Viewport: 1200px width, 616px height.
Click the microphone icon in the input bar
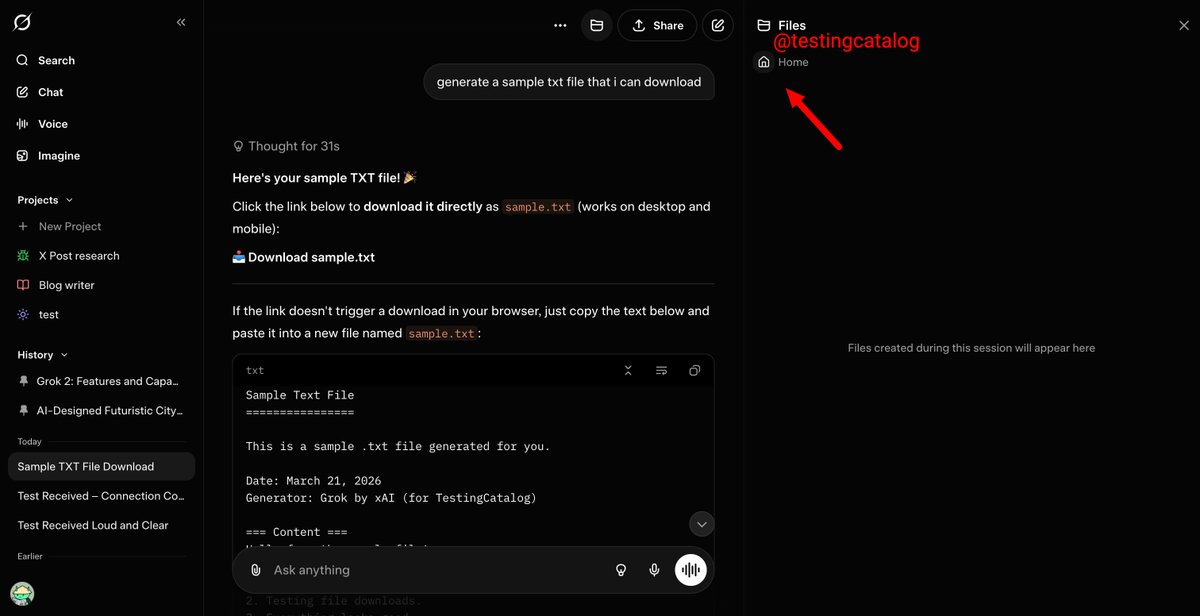654,569
